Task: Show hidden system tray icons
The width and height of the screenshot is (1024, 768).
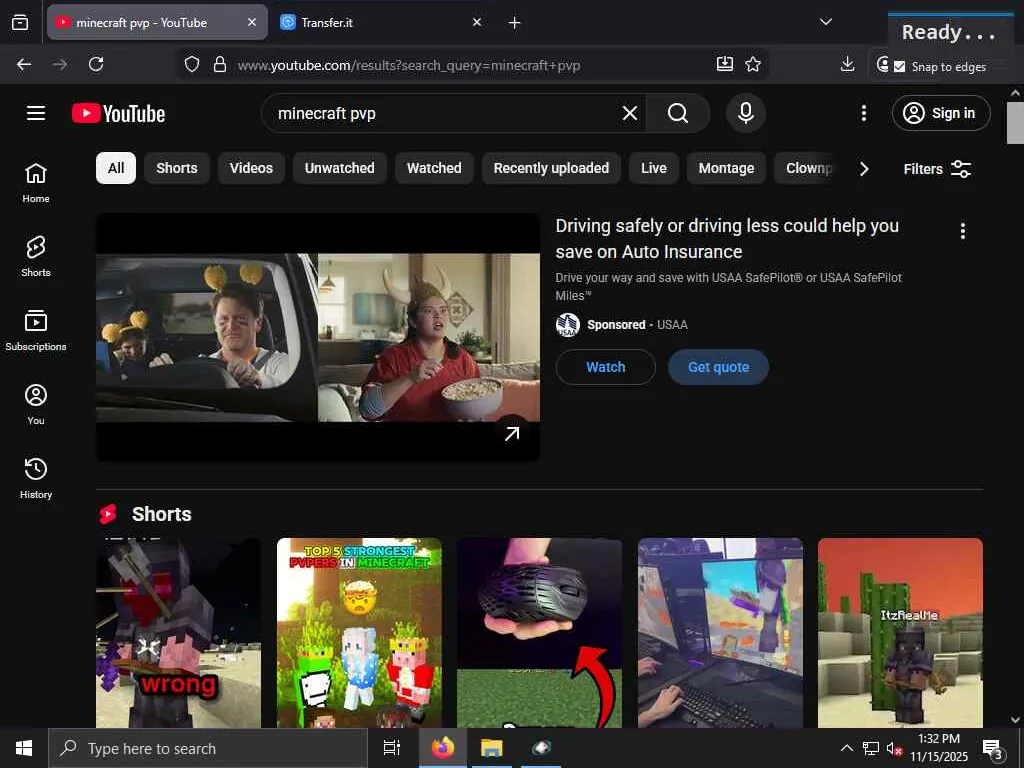Action: [x=846, y=748]
